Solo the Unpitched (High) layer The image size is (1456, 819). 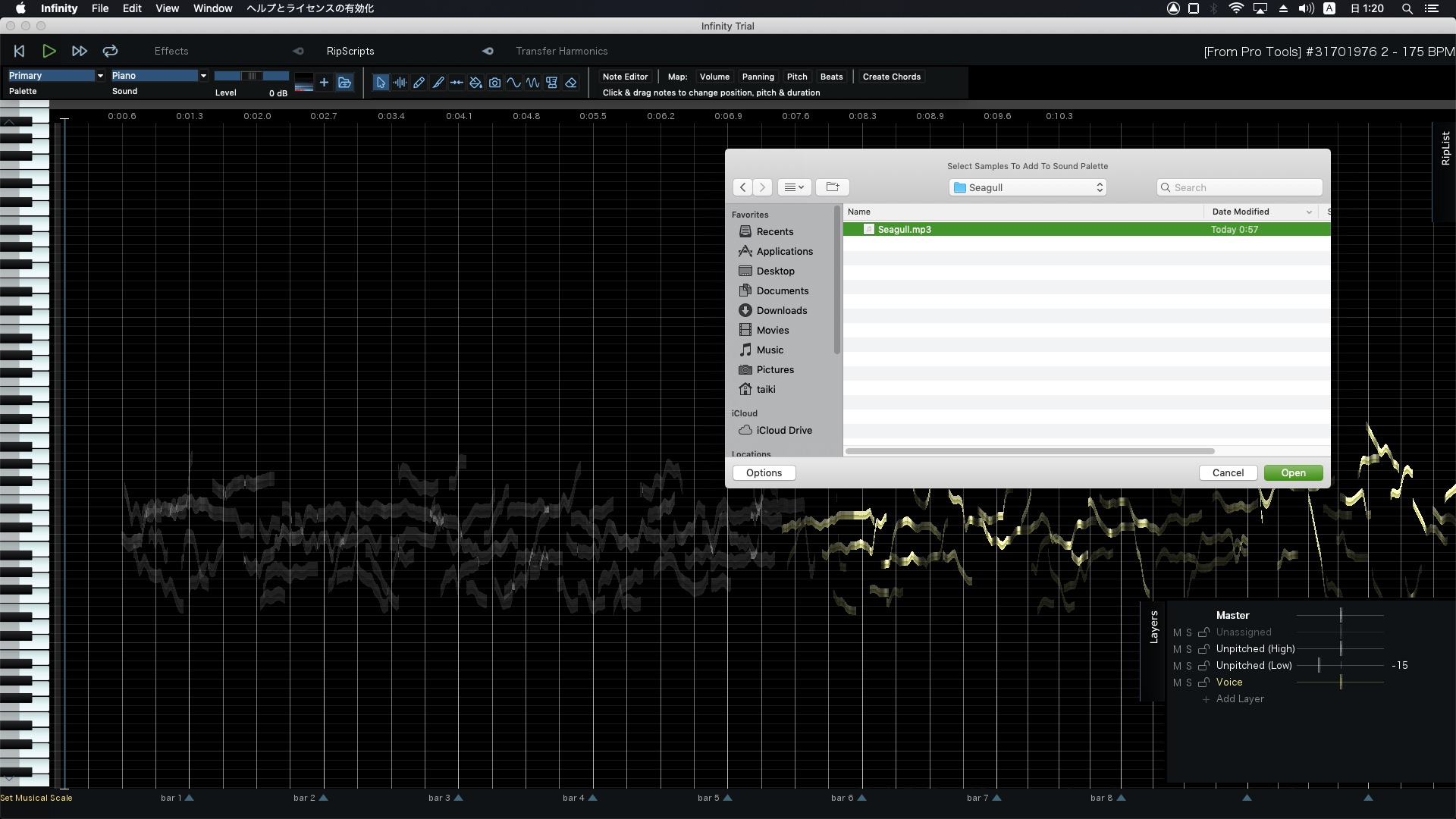click(x=1188, y=649)
